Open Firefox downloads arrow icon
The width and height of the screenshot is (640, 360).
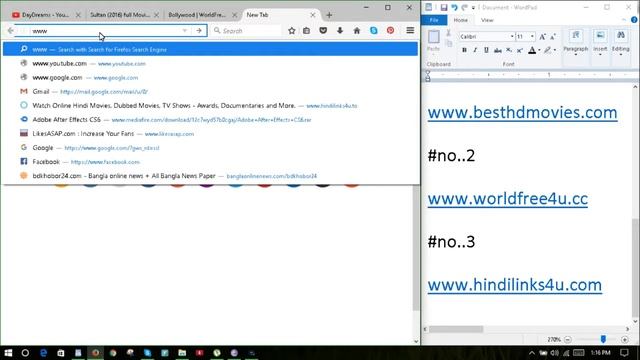[x=340, y=31]
